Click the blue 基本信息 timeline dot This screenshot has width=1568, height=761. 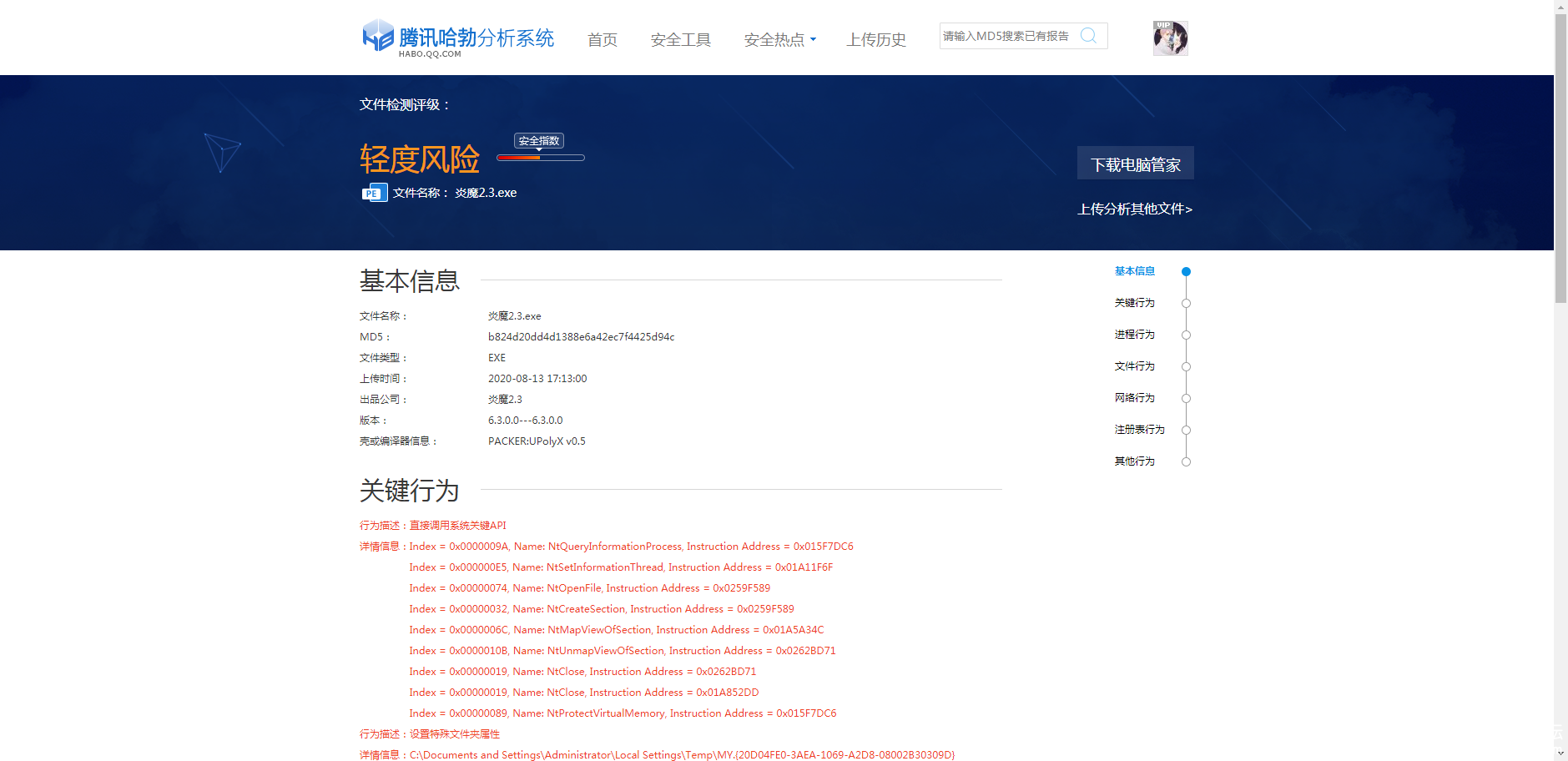click(x=1186, y=272)
